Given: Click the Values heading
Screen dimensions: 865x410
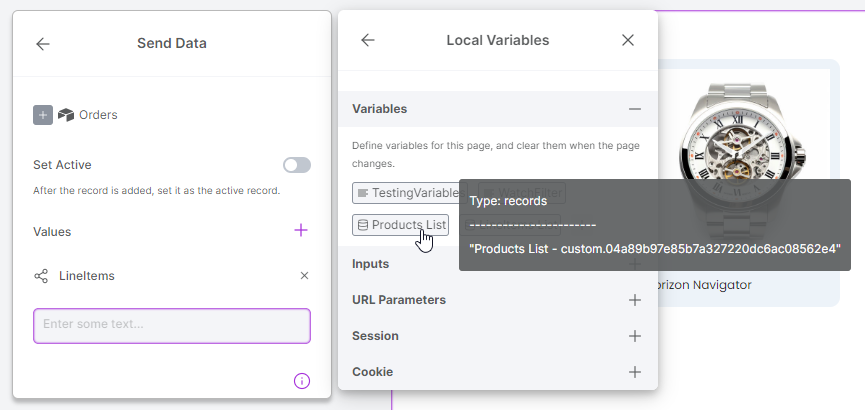Looking at the screenshot, I should [52, 232].
